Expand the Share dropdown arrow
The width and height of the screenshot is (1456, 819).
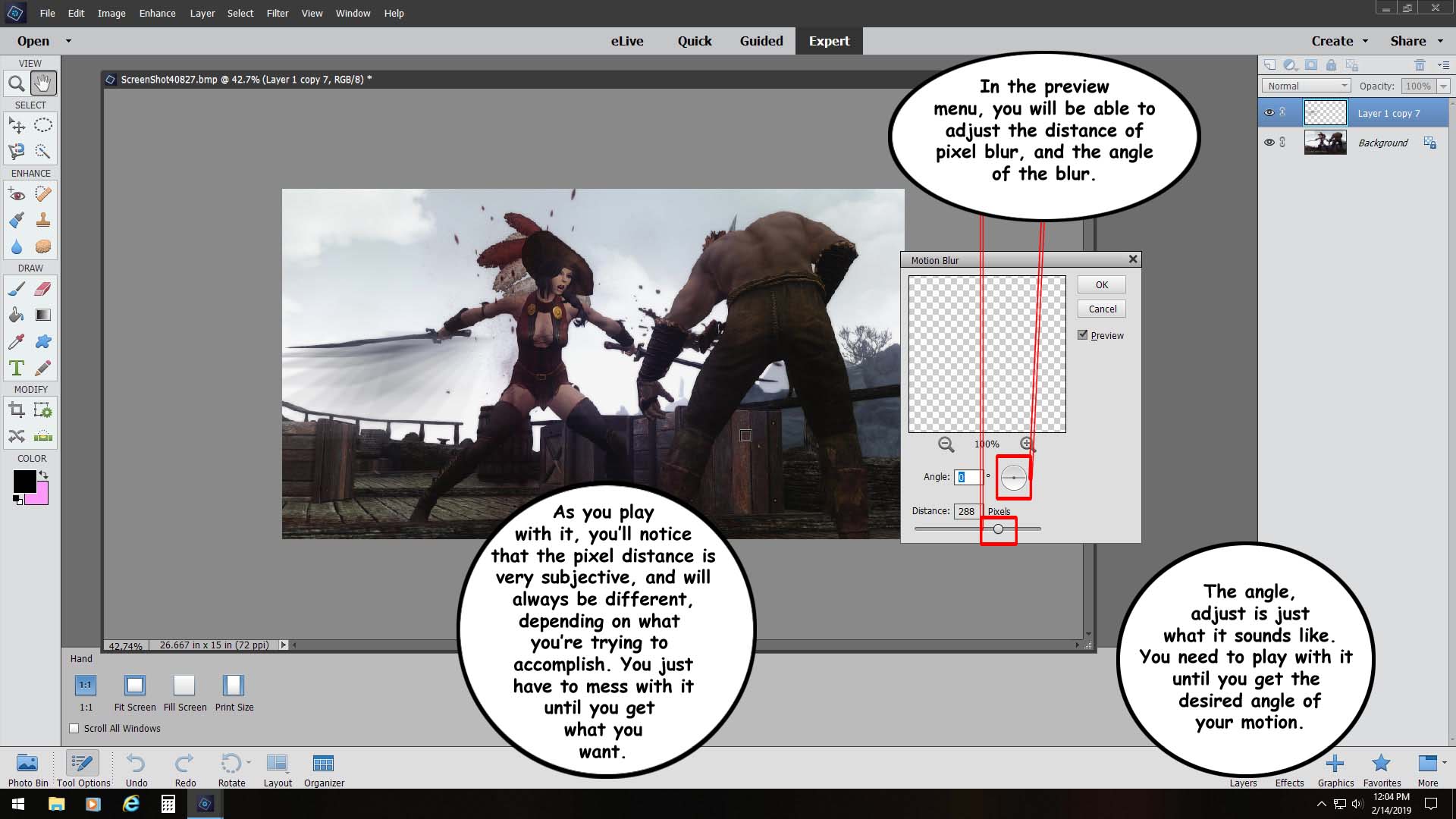pyautogui.click(x=1439, y=41)
